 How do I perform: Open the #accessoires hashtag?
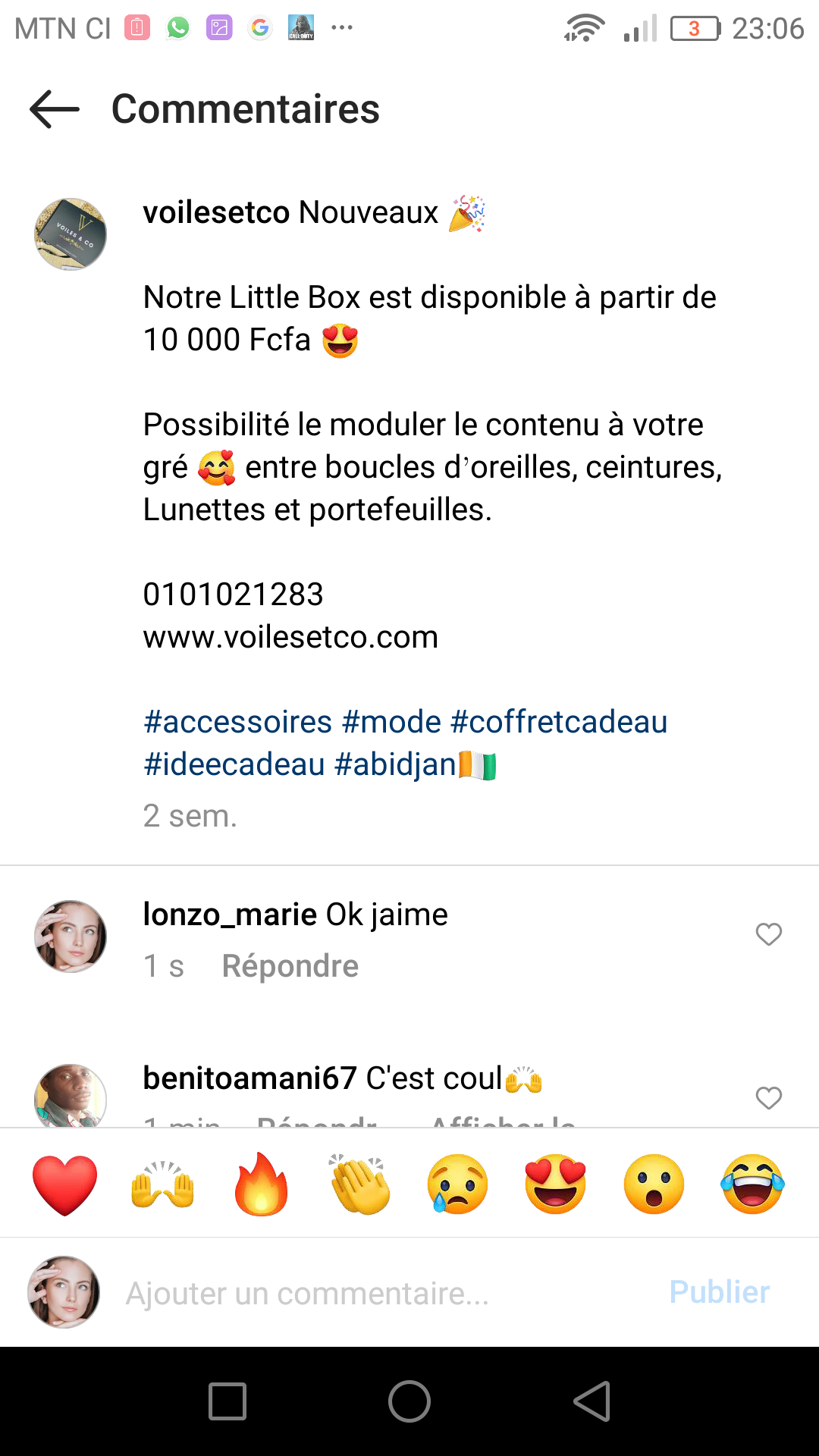238,722
